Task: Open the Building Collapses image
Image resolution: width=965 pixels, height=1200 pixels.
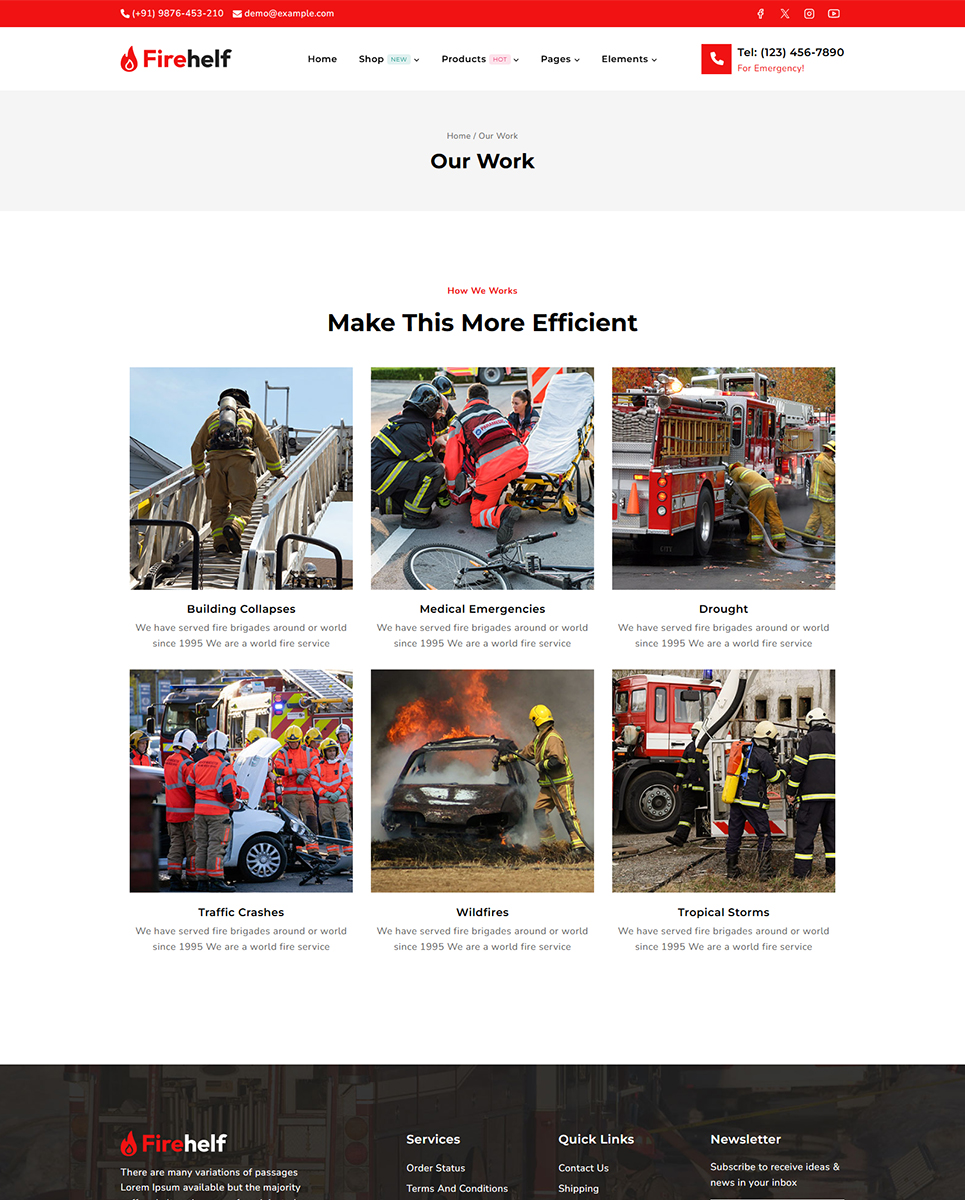Action: 241,478
